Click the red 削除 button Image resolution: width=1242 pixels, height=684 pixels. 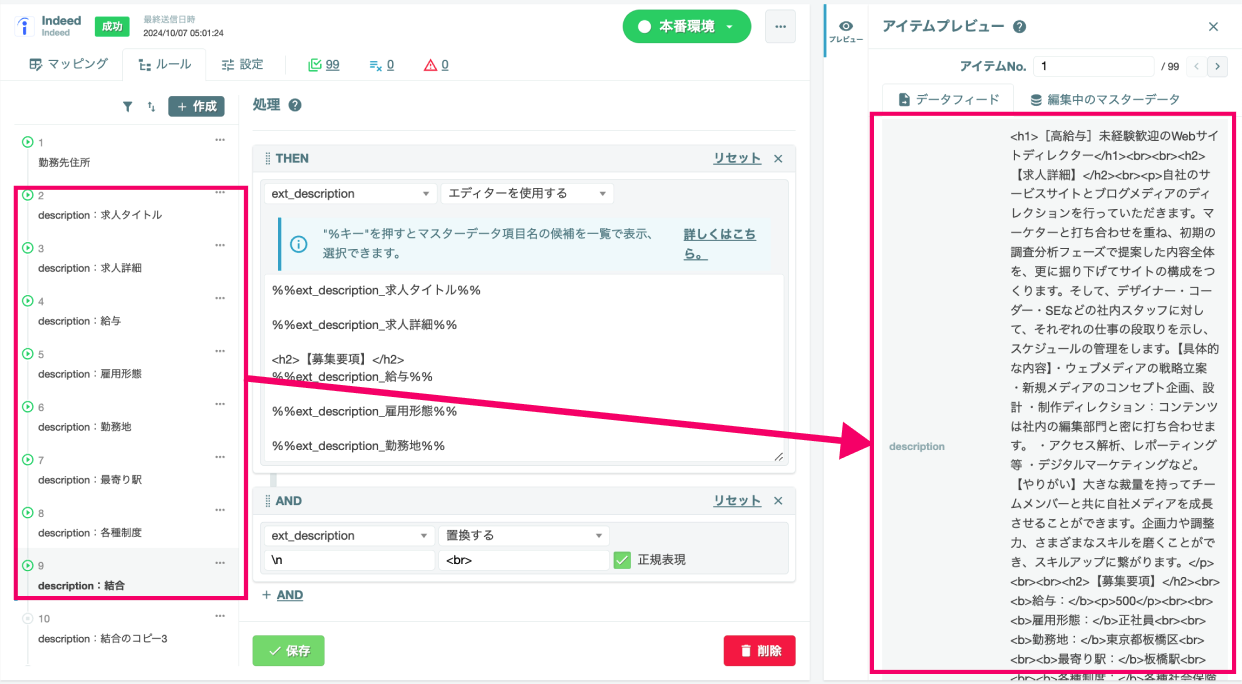760,650
